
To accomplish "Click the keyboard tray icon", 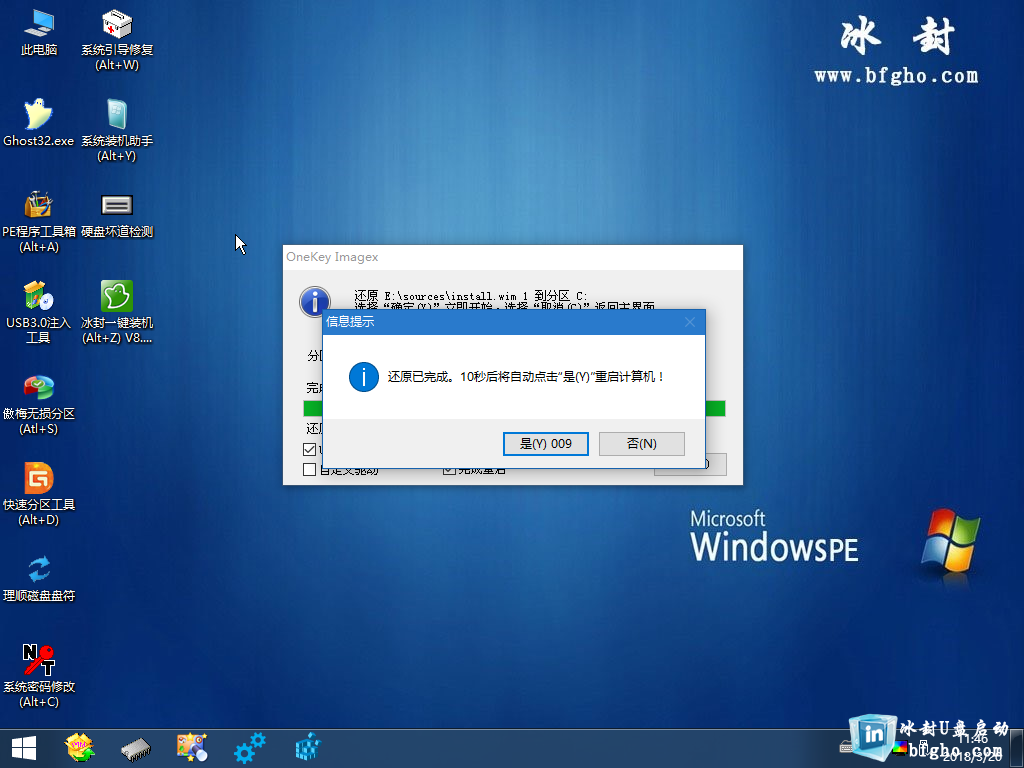I will click(x=846, y=746).
